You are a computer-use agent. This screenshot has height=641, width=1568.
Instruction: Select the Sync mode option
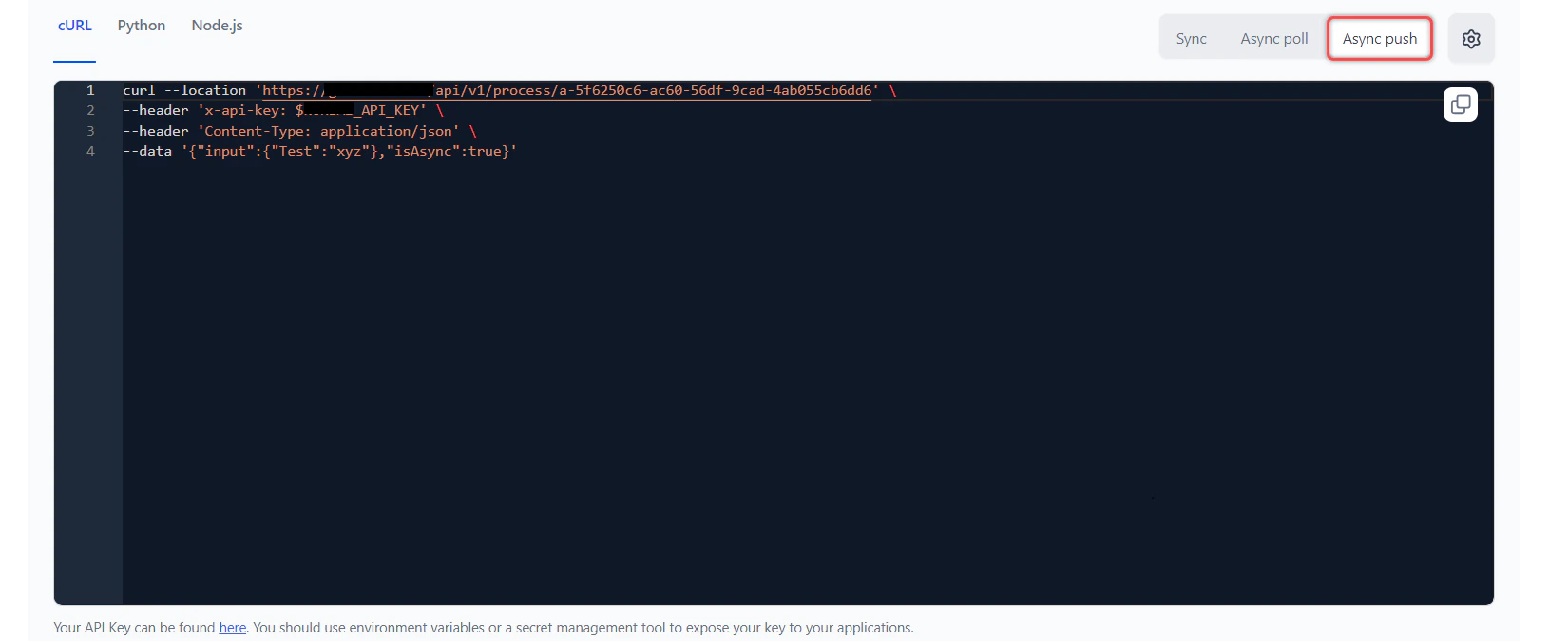click(1191, 39)
